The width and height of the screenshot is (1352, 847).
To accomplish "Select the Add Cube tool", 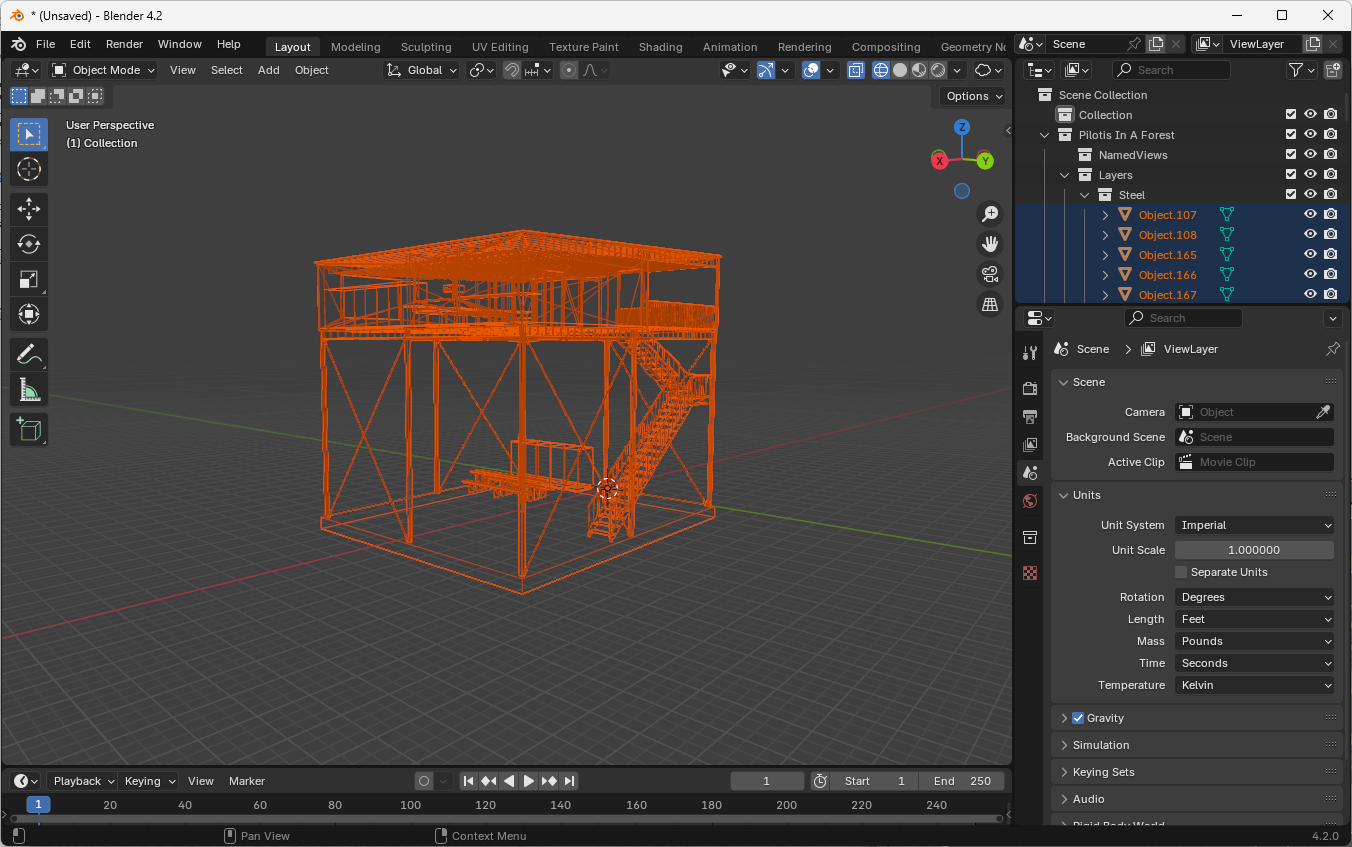I will pyautogui.click(x=29, y=429).
